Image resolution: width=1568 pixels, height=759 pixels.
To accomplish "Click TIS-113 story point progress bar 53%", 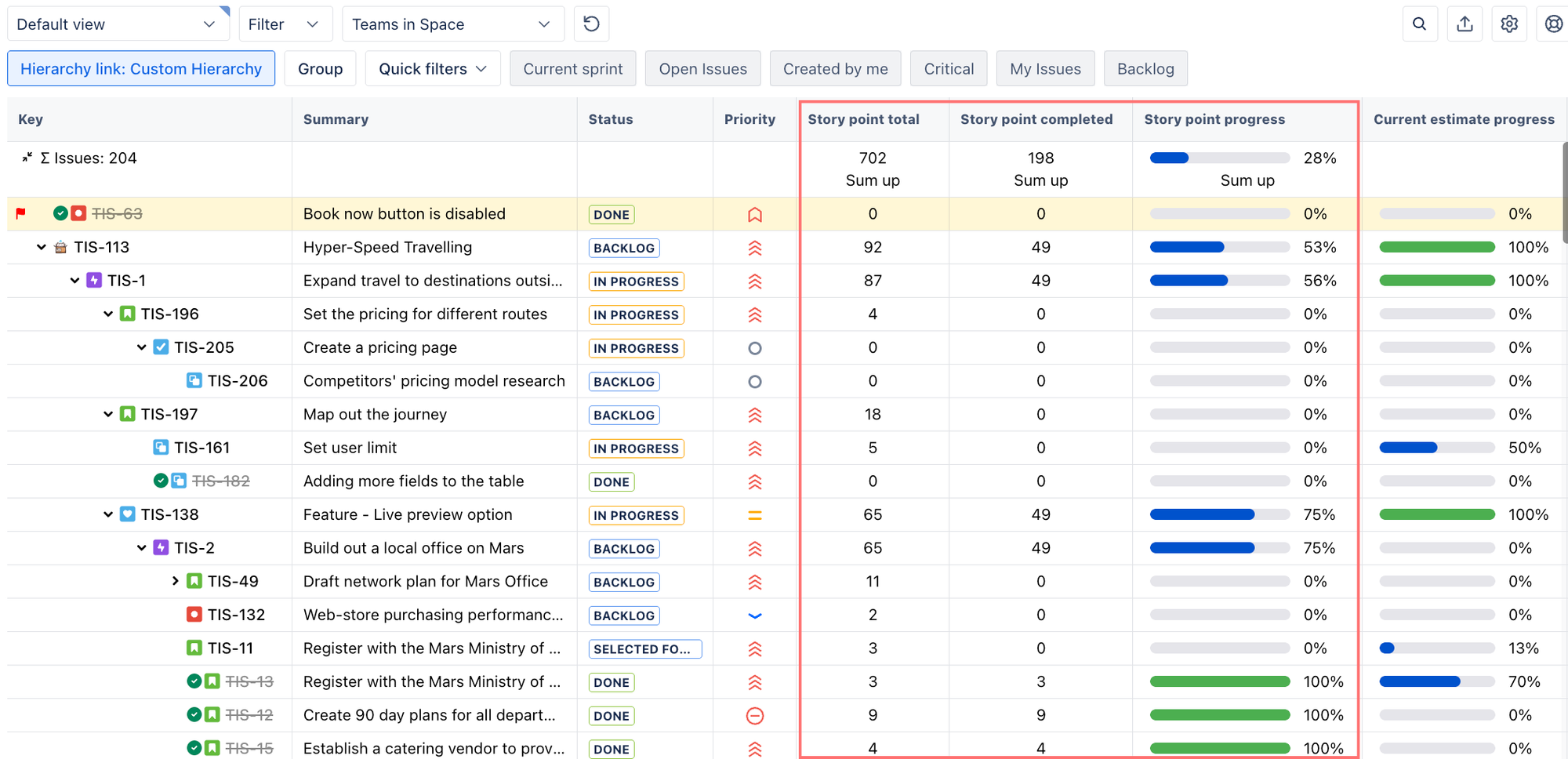I will (x=1219, y=247).
